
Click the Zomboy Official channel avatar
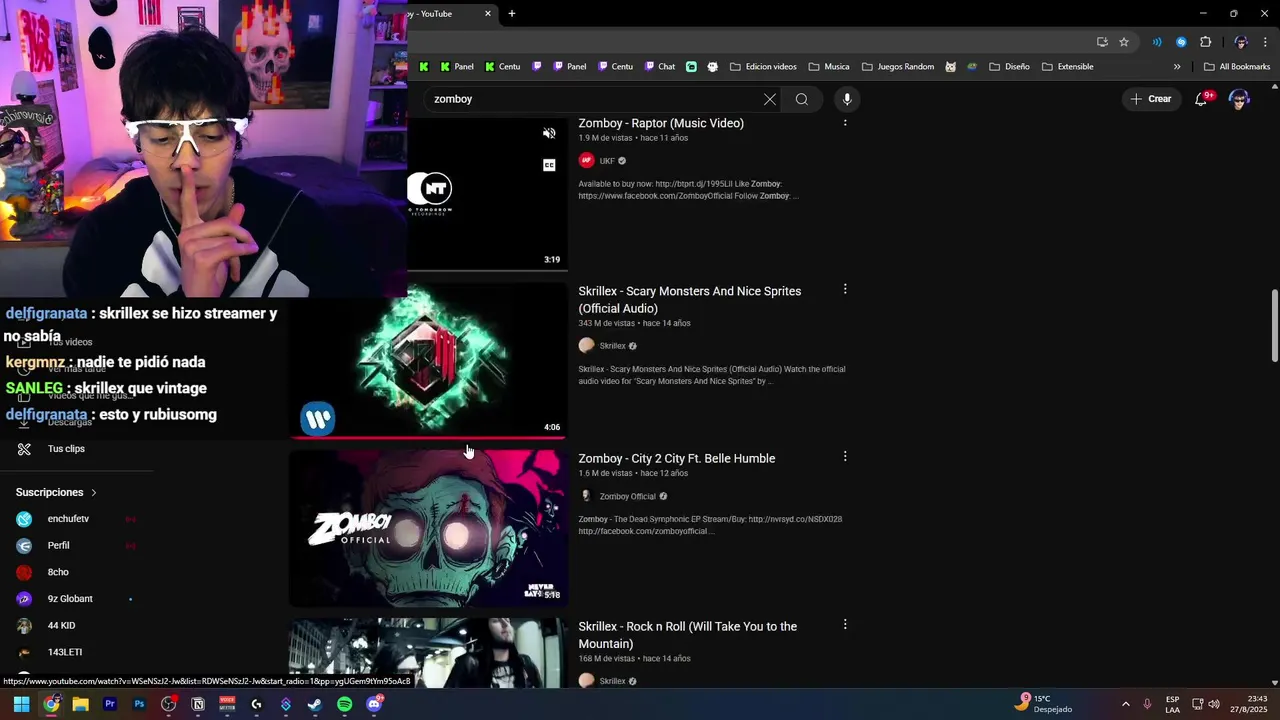pos(587,496)
